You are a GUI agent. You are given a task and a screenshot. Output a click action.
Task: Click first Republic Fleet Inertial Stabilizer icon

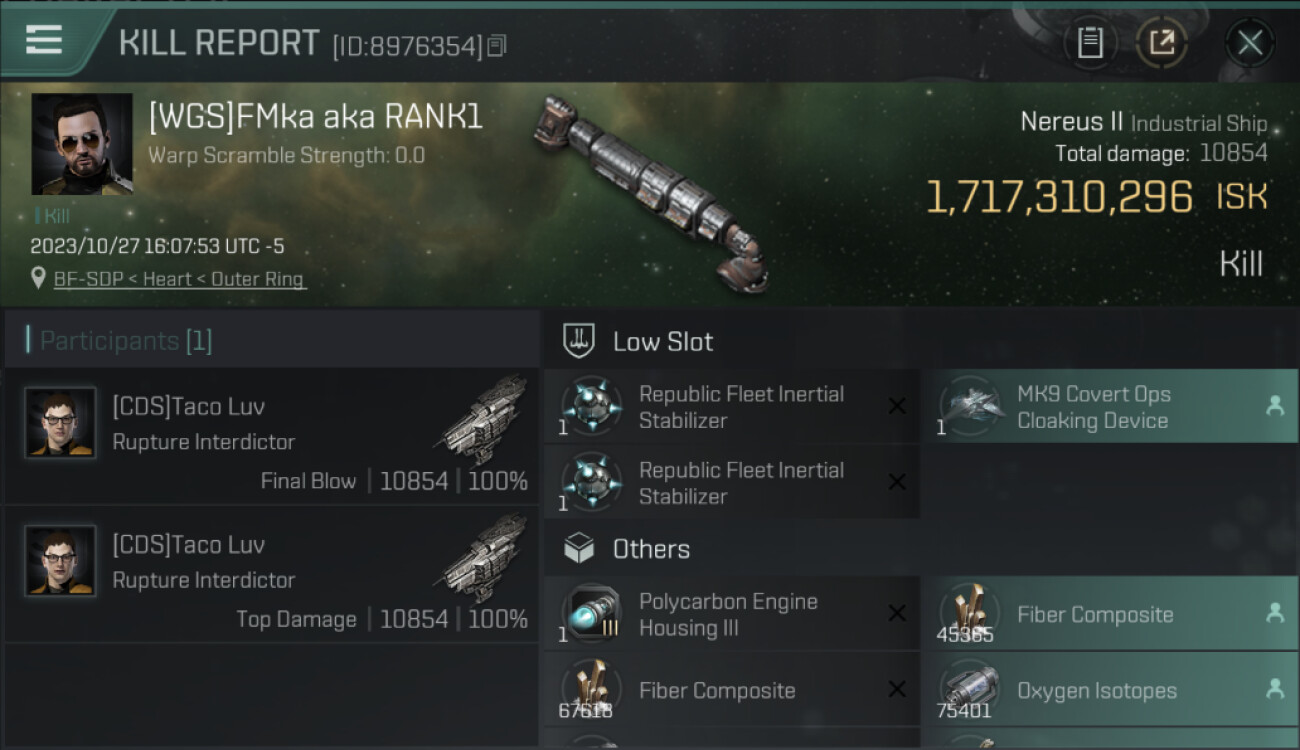tap(591, 405)
